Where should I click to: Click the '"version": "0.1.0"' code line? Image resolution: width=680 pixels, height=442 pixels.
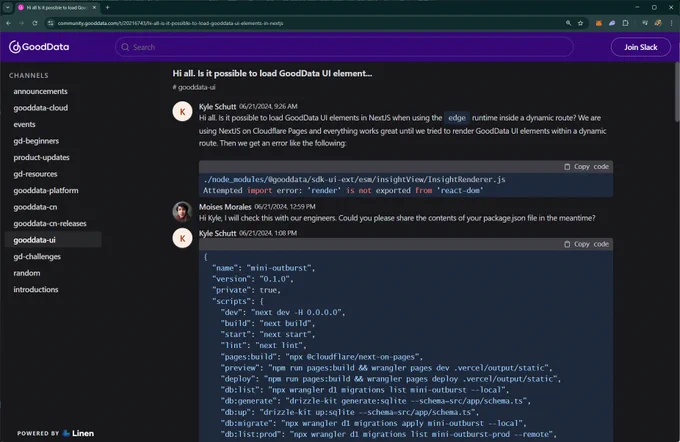(x=252, y=279)
